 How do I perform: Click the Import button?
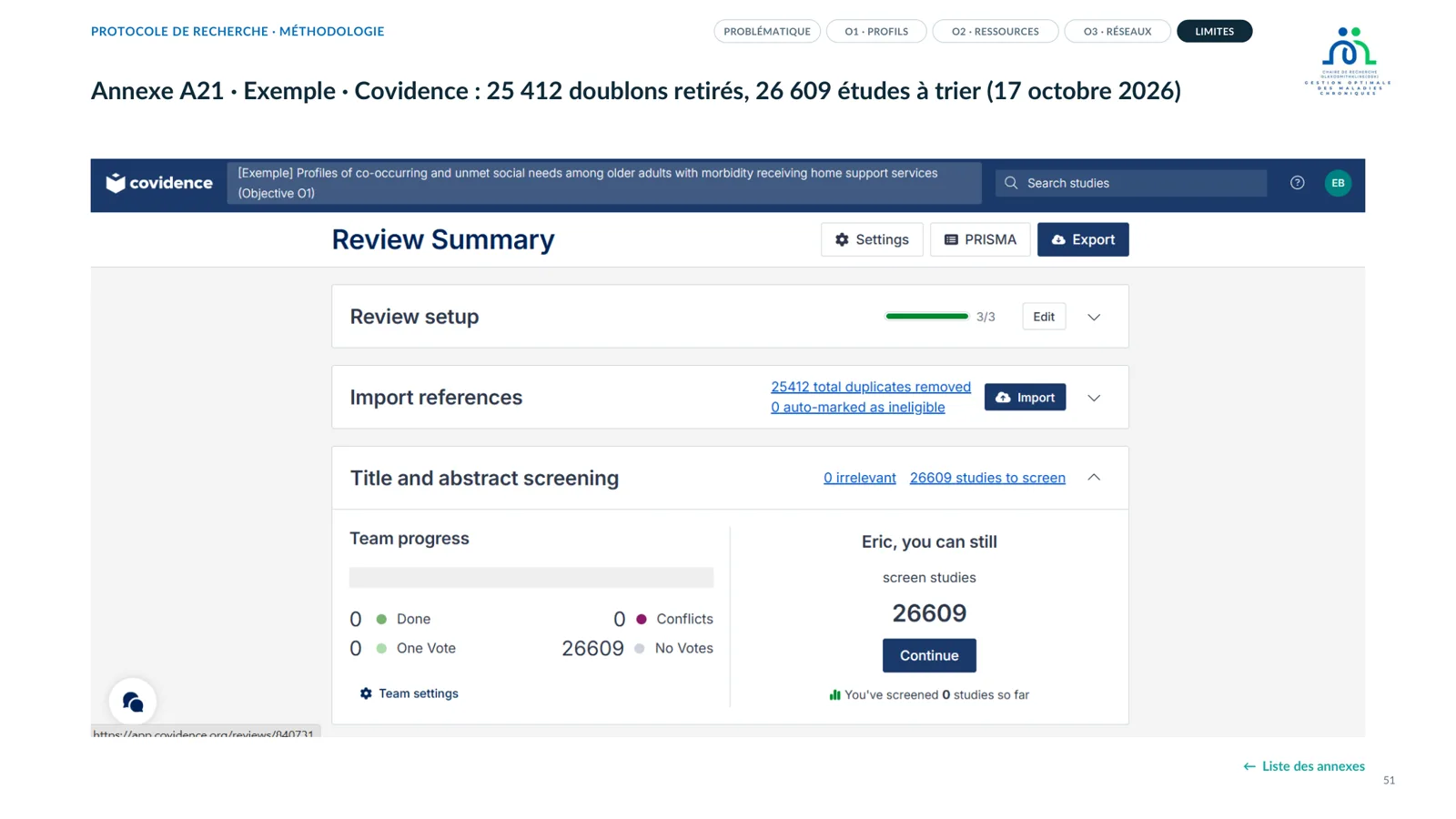(1025, 398)
